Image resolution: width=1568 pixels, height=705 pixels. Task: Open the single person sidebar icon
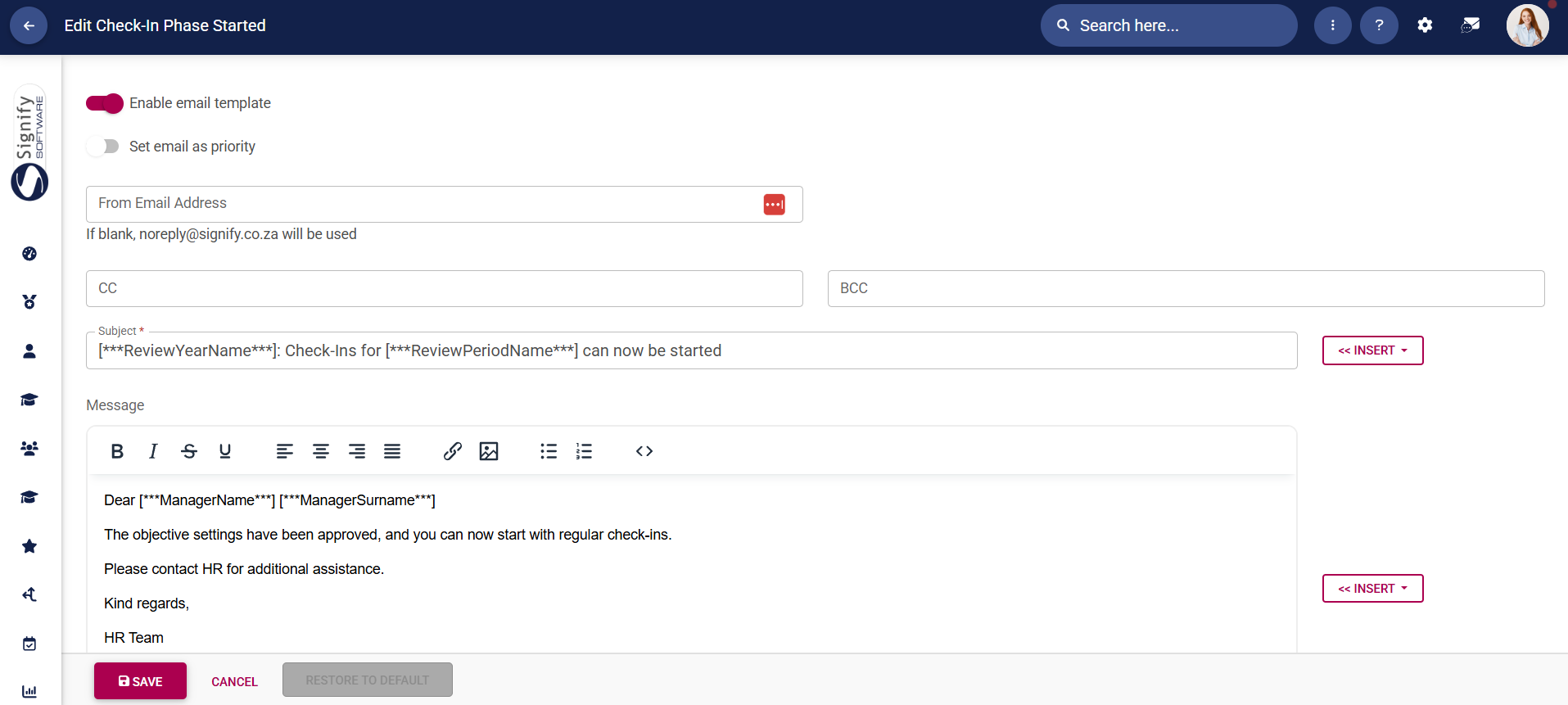tap(29, 351)
